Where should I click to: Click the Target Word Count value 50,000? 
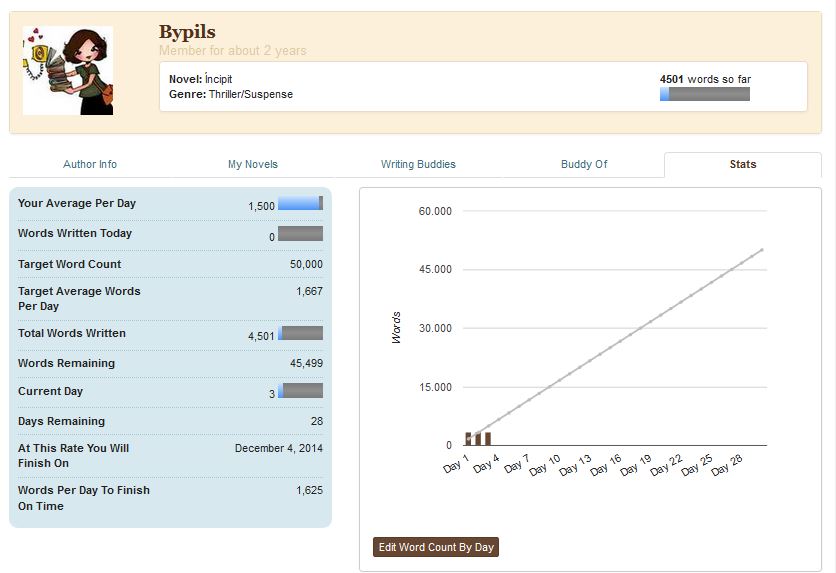click(x=306, y=264)
